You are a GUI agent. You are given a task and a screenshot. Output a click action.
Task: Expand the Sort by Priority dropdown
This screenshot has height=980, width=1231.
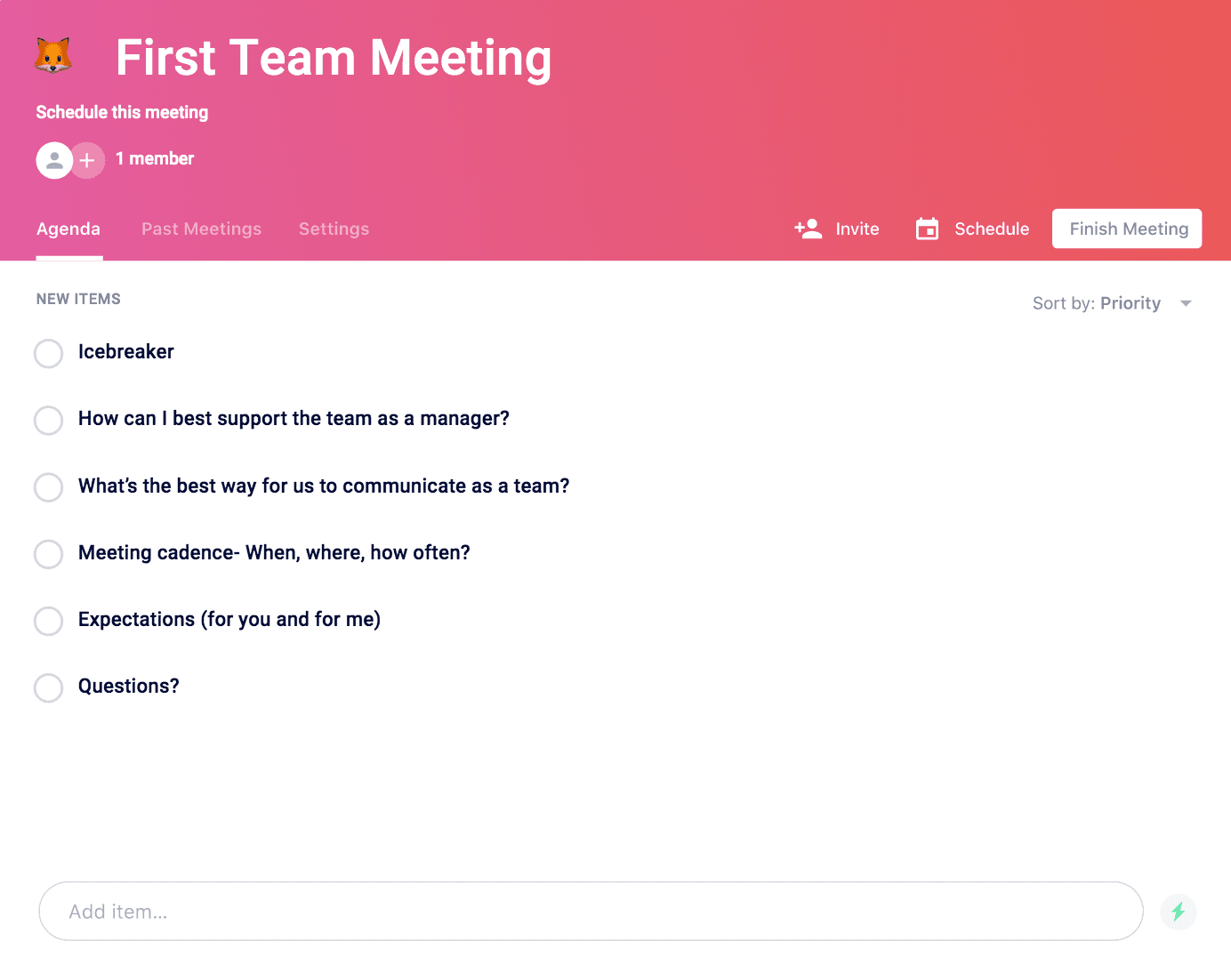click(1130, 303)
